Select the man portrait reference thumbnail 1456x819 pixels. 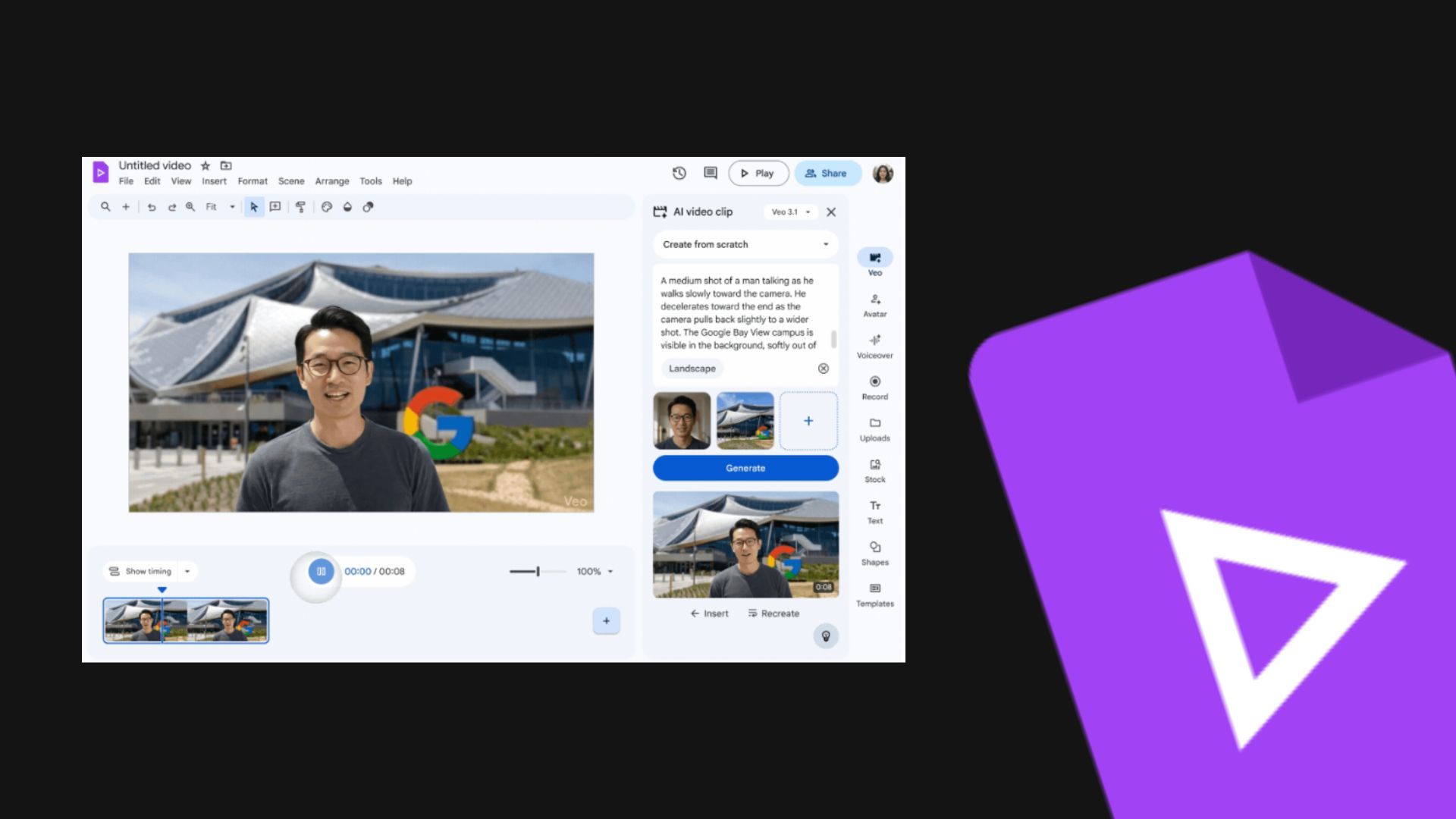pyautogui.click(x=682, y=421)
